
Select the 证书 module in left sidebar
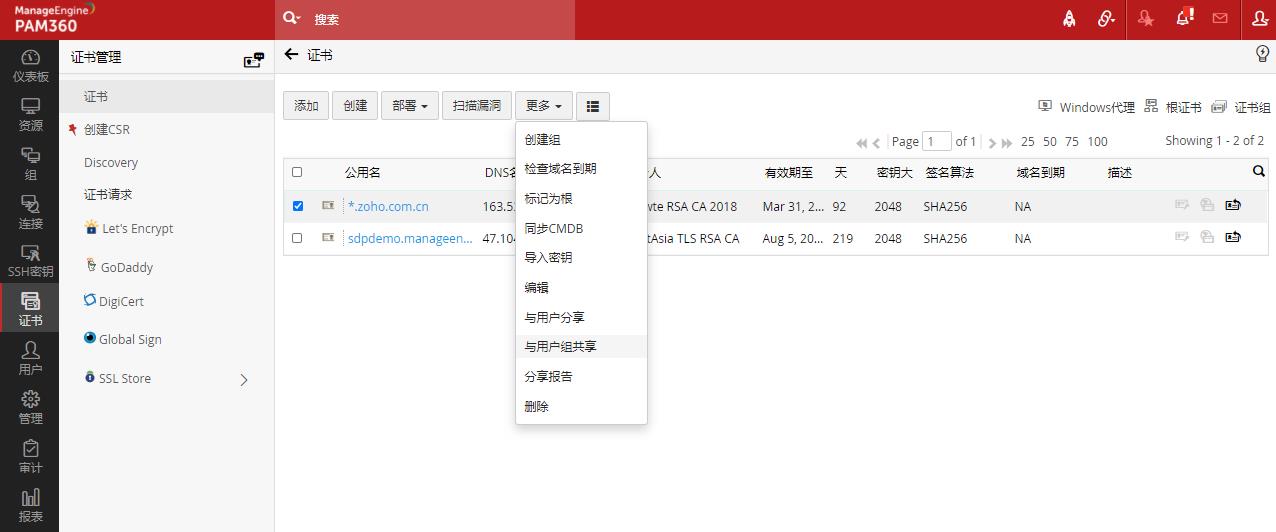[30, 310]
